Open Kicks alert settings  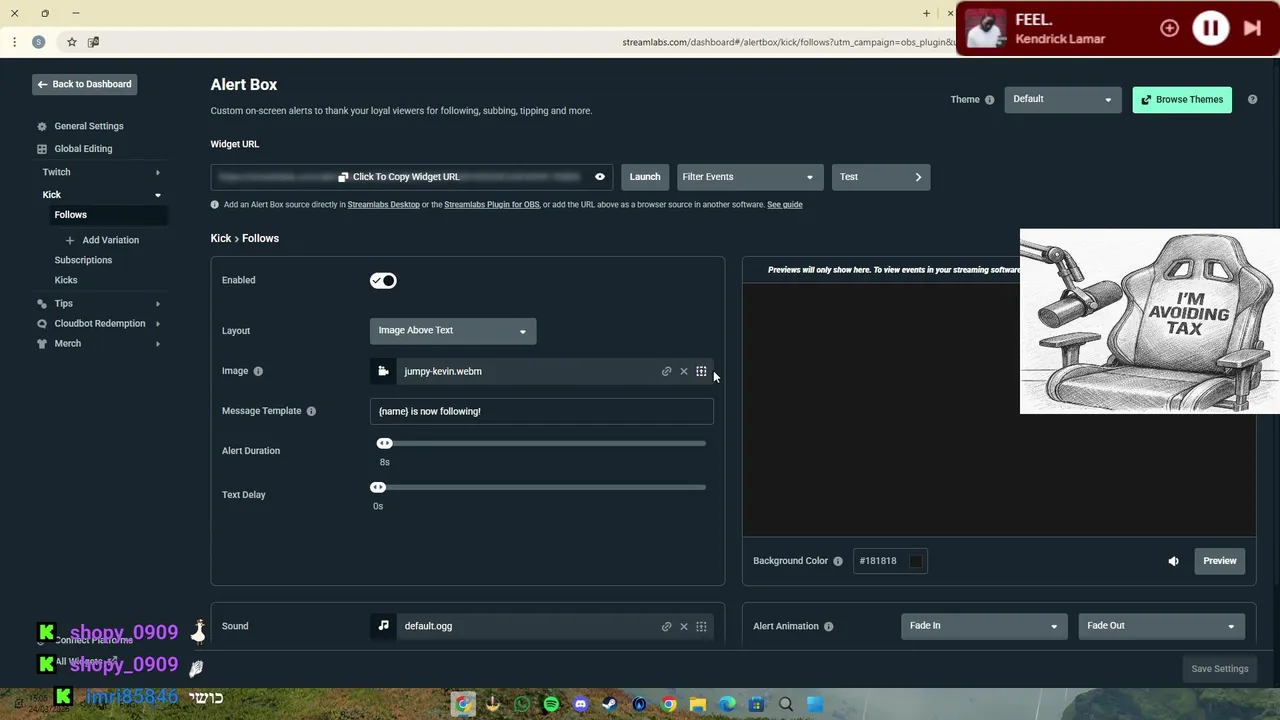pyautogui.click(x=66, y=280)
